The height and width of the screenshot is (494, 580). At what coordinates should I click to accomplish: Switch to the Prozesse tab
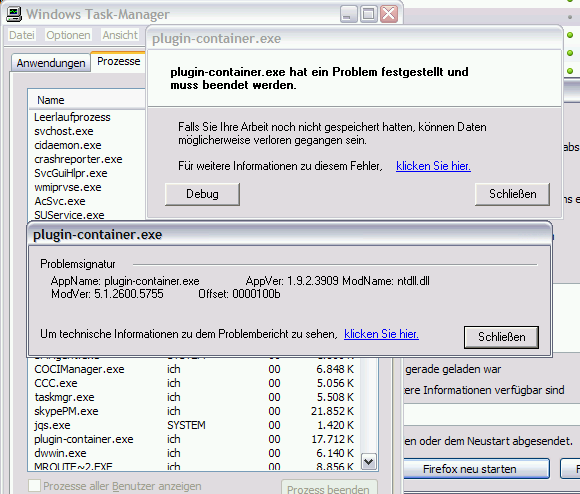118,61
